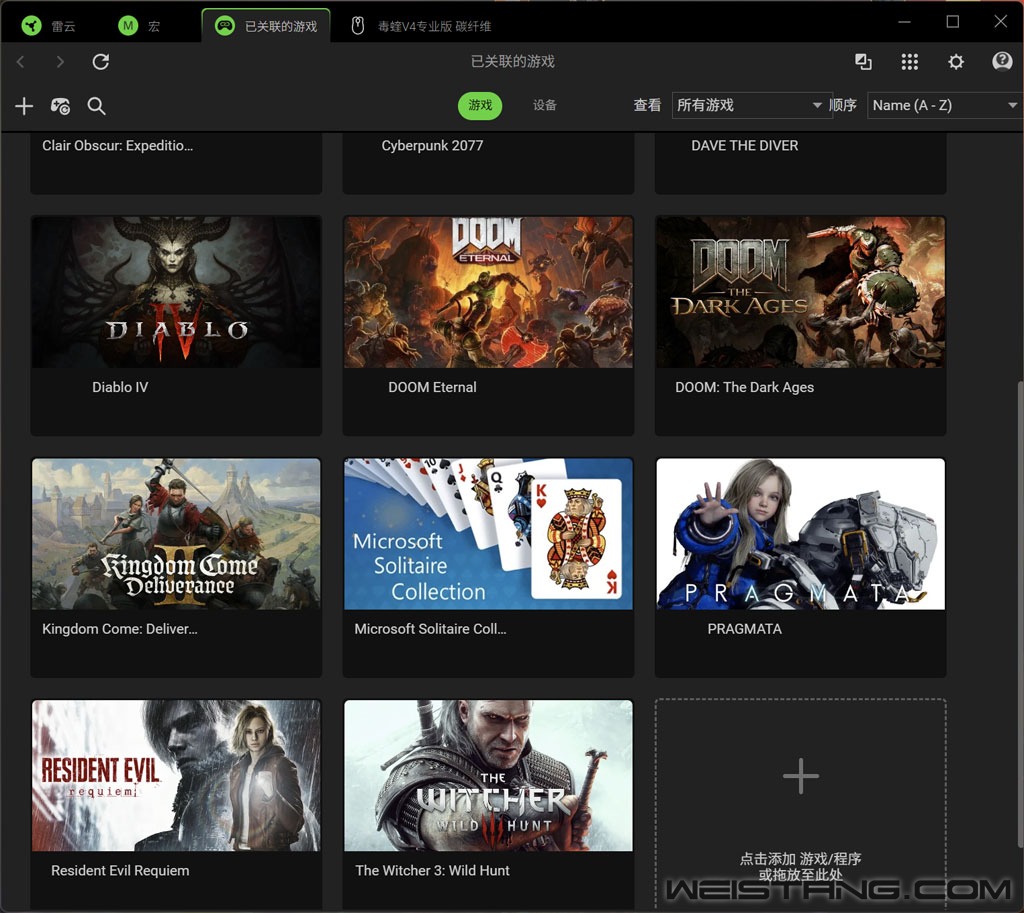Select the 已关联的游戏 tab
Image resolution: width=1024 pixels, height=913 pixels.
[x=266, y=25]
